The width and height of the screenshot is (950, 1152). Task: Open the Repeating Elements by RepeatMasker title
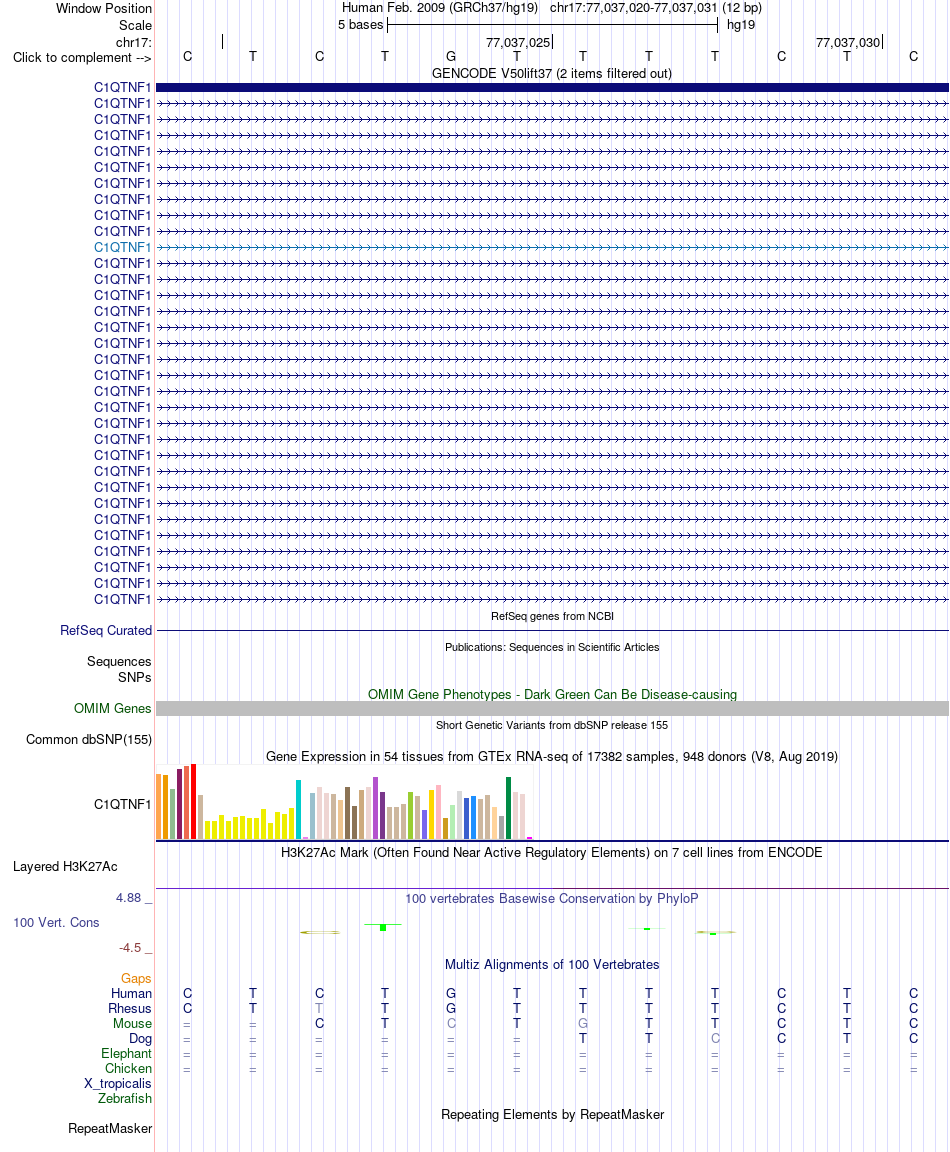click(552, 1115)
